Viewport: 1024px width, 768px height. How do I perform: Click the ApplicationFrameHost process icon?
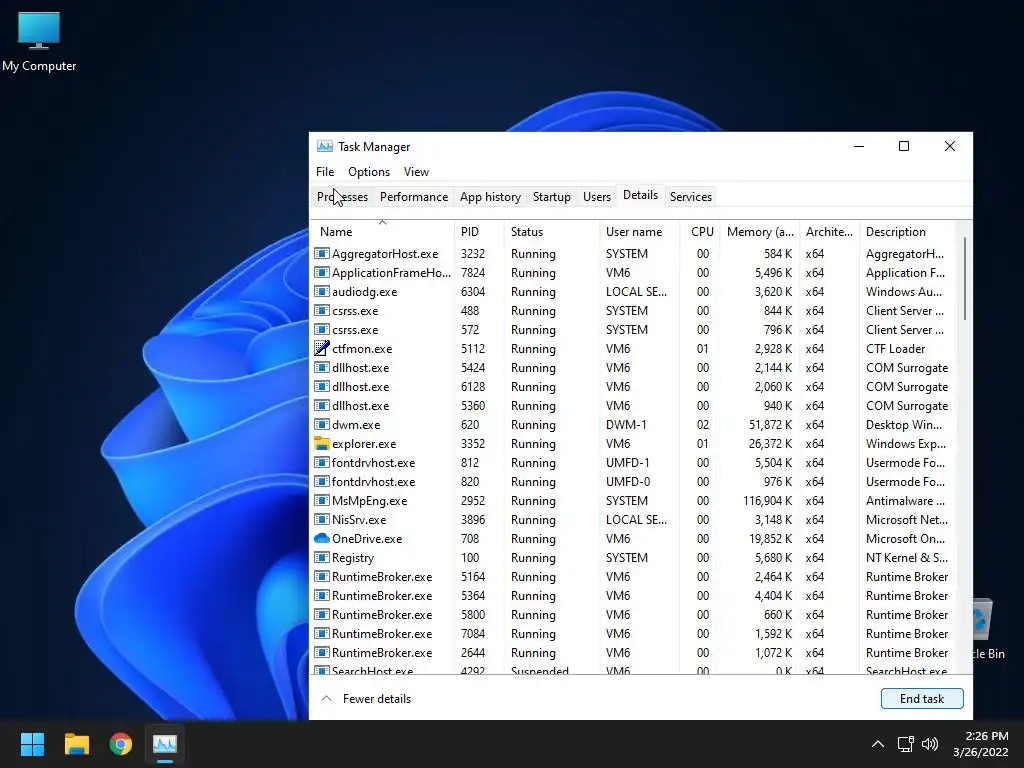pyautogui.click(x=321, y=272)
